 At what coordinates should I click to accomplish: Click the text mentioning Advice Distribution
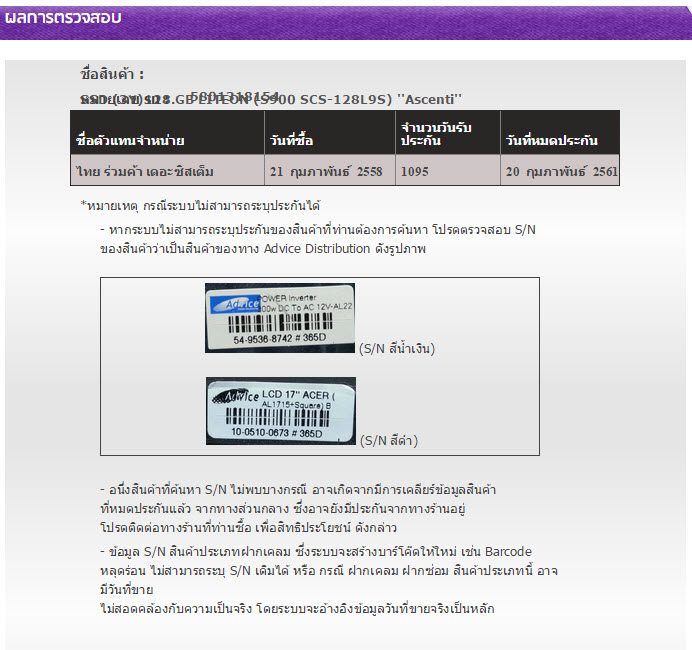click(x=318, y=239)
